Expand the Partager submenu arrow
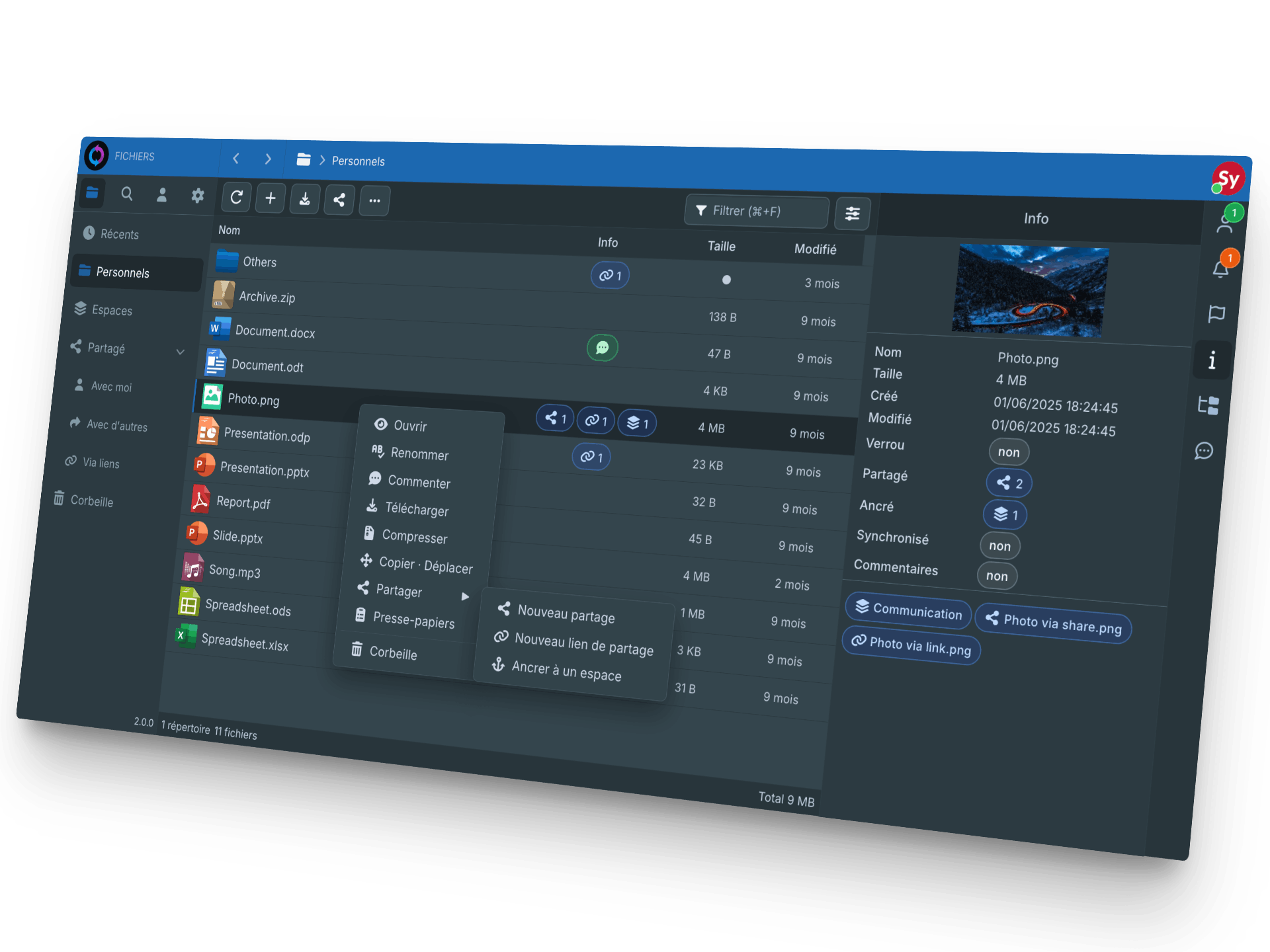 [x=465, y=596]
